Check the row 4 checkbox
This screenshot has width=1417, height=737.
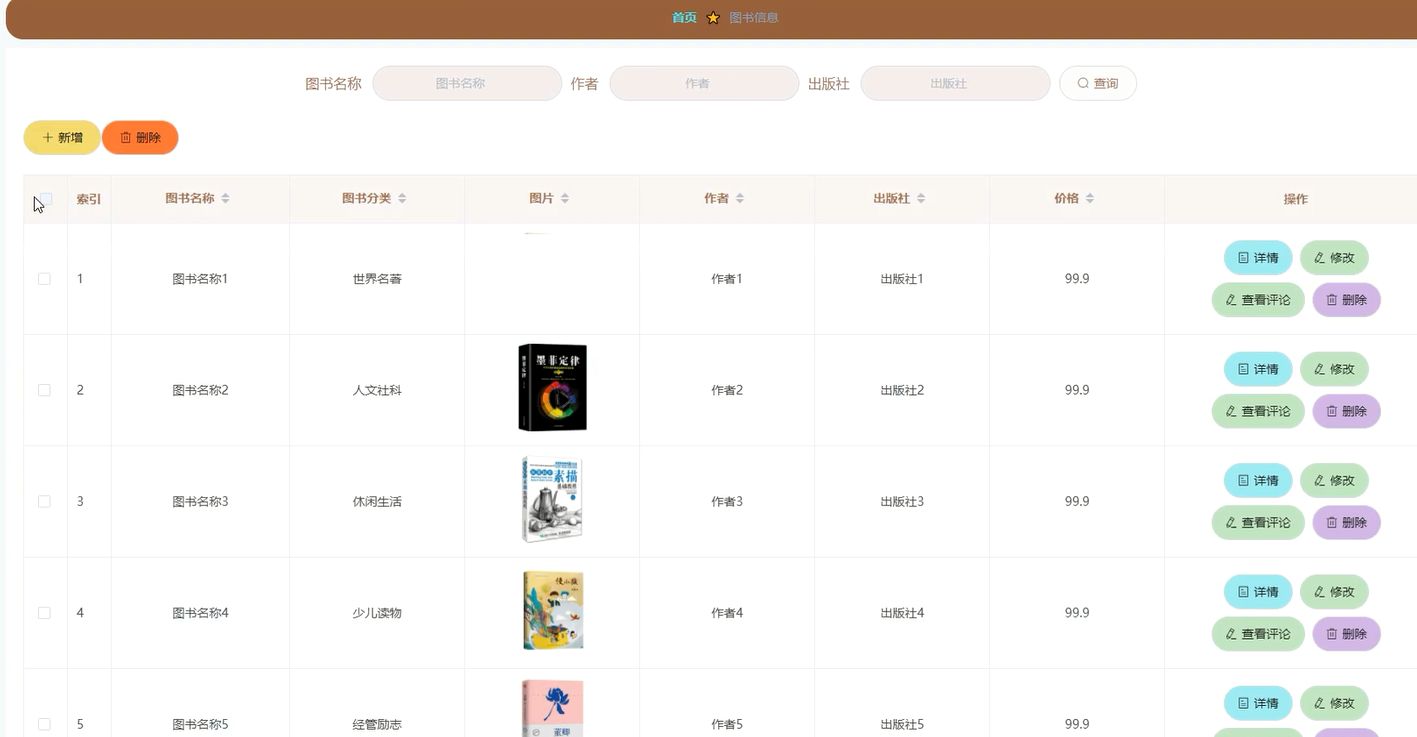point(44,613)
